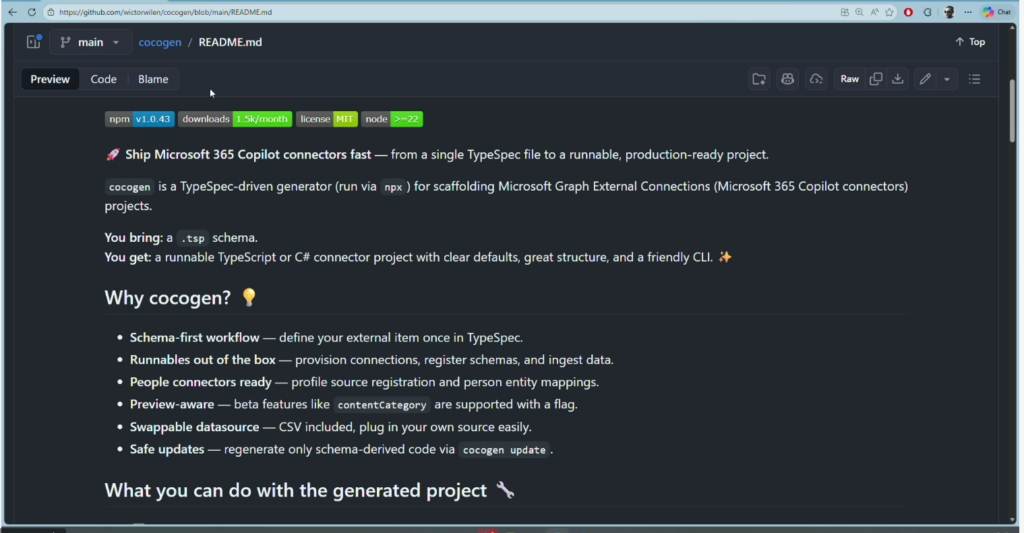The image size is (1024, 533).
Task: Open browser settings and more menu
Action: pos(968,12)
